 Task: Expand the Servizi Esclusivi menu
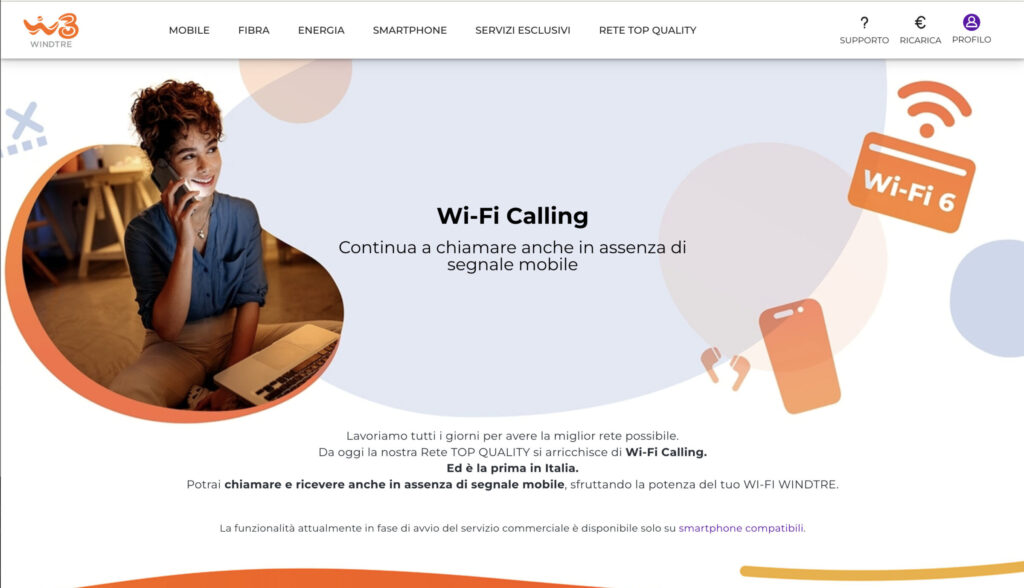point(522,30)
